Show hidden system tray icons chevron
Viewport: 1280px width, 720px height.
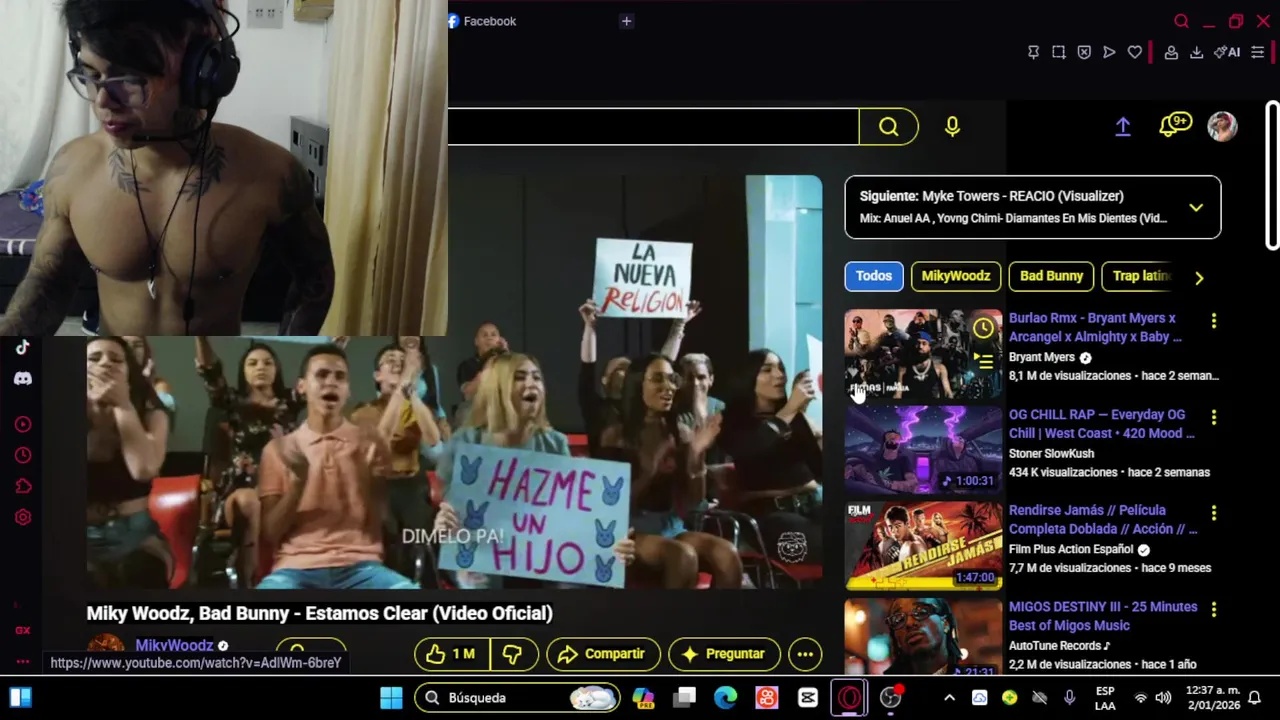coord(949,698)
